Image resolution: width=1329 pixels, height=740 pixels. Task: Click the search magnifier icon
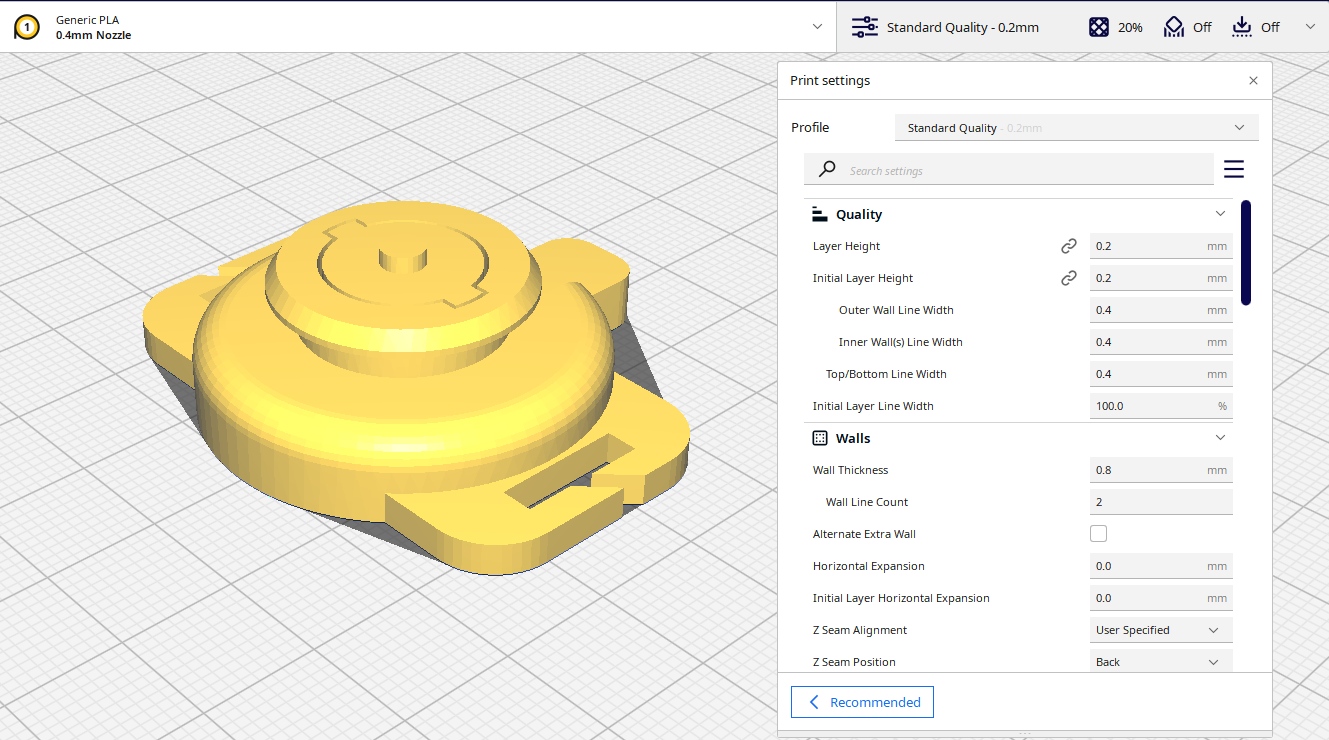[x=827, y=170]
